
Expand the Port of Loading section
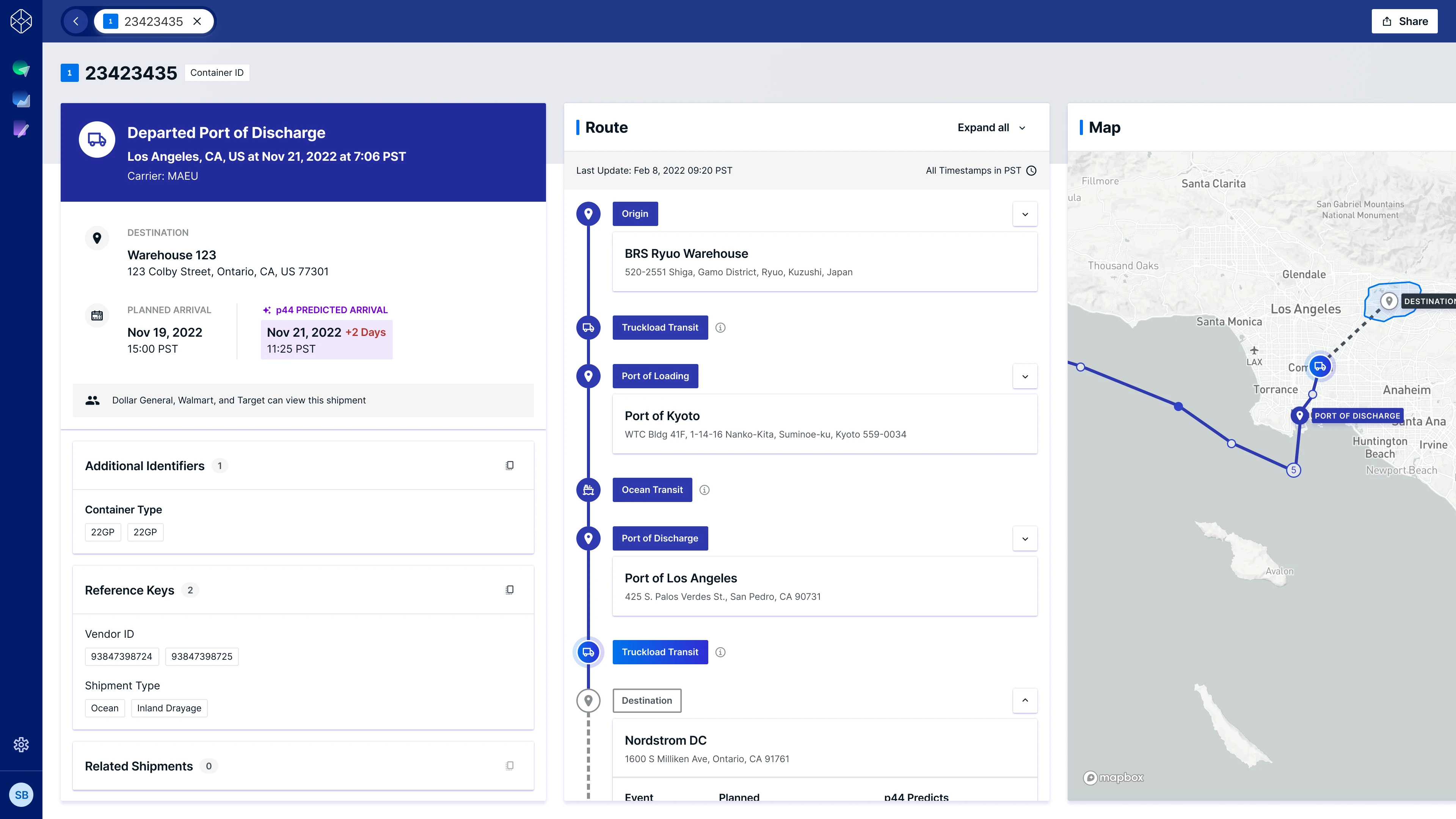coord(1025,377)
